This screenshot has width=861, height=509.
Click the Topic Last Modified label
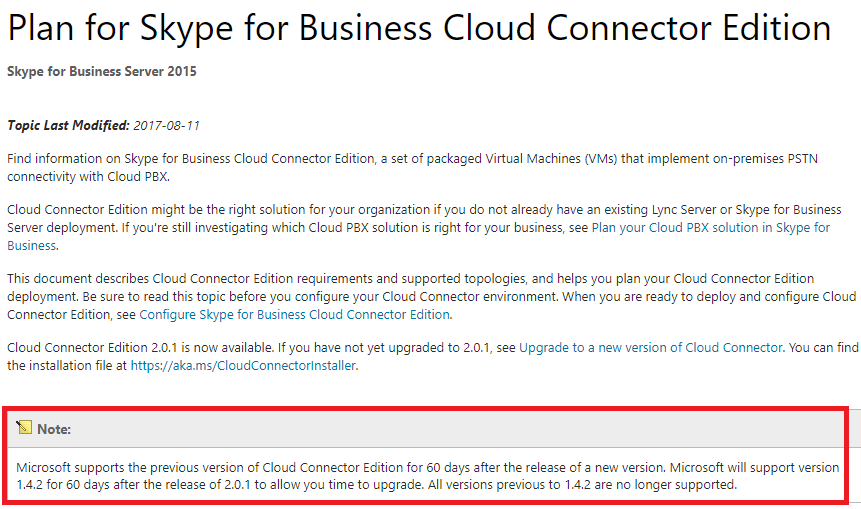68,125
